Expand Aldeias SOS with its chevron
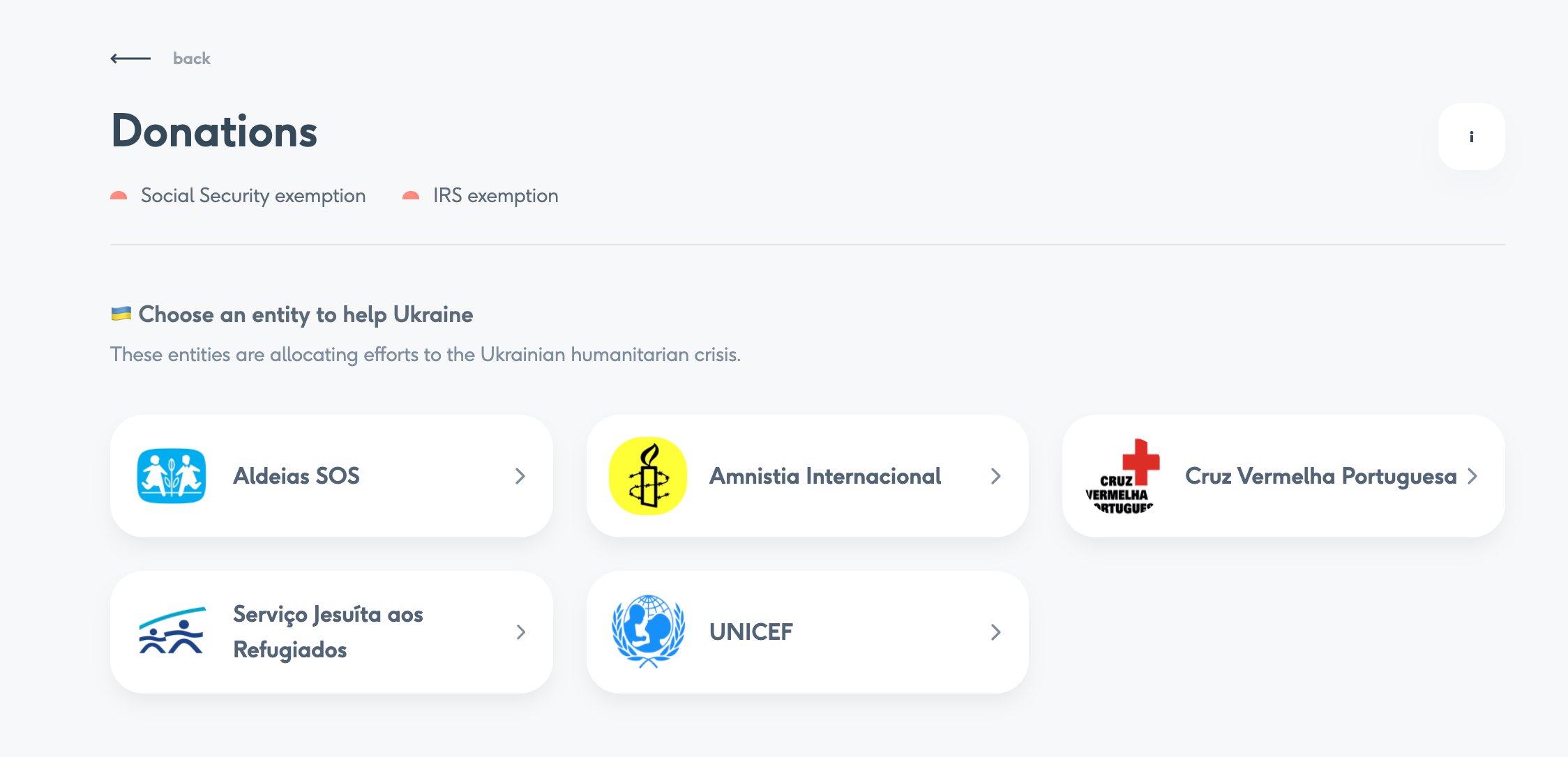Image resolution: width=1568 pixels, height=757 pixels. tap(520, 476)
